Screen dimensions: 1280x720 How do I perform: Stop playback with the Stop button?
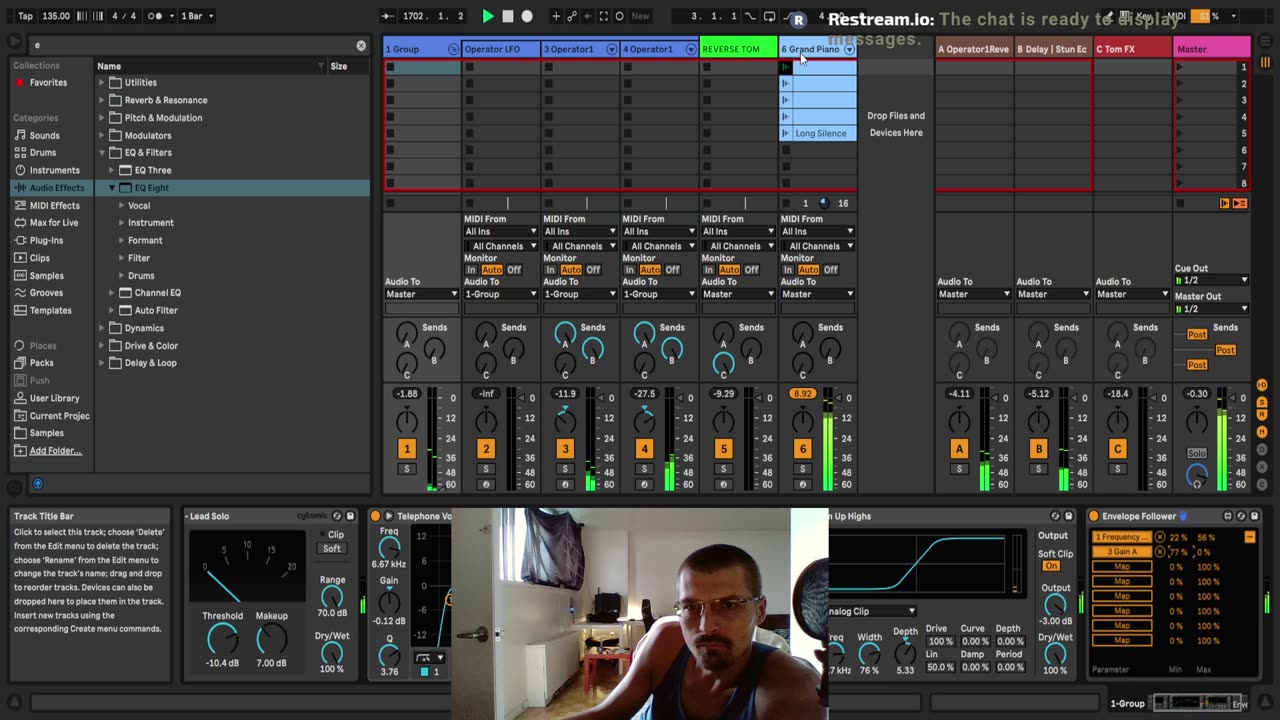point(508,16)
